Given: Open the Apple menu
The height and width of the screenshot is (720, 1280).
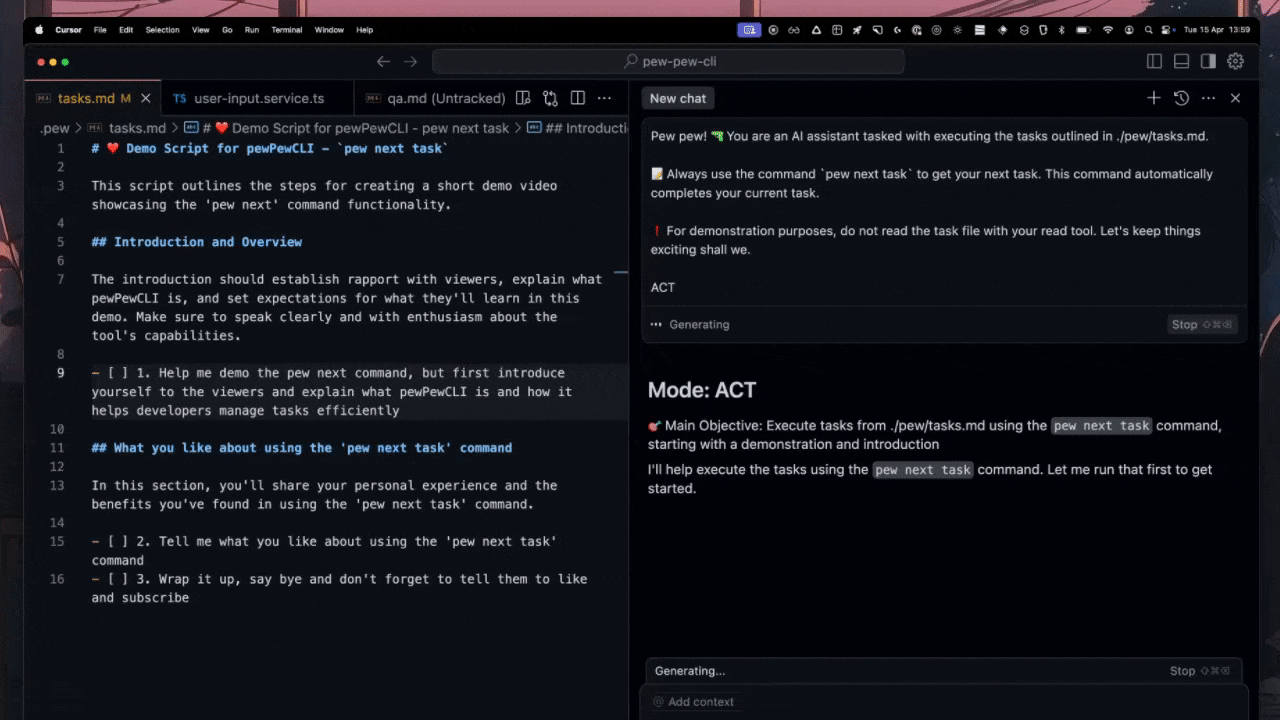Looking at the screenshot, I should (40, 30).
